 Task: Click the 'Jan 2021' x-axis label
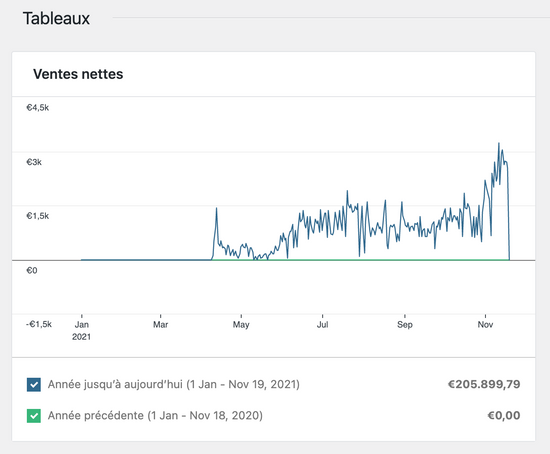[x=81, y=331]
